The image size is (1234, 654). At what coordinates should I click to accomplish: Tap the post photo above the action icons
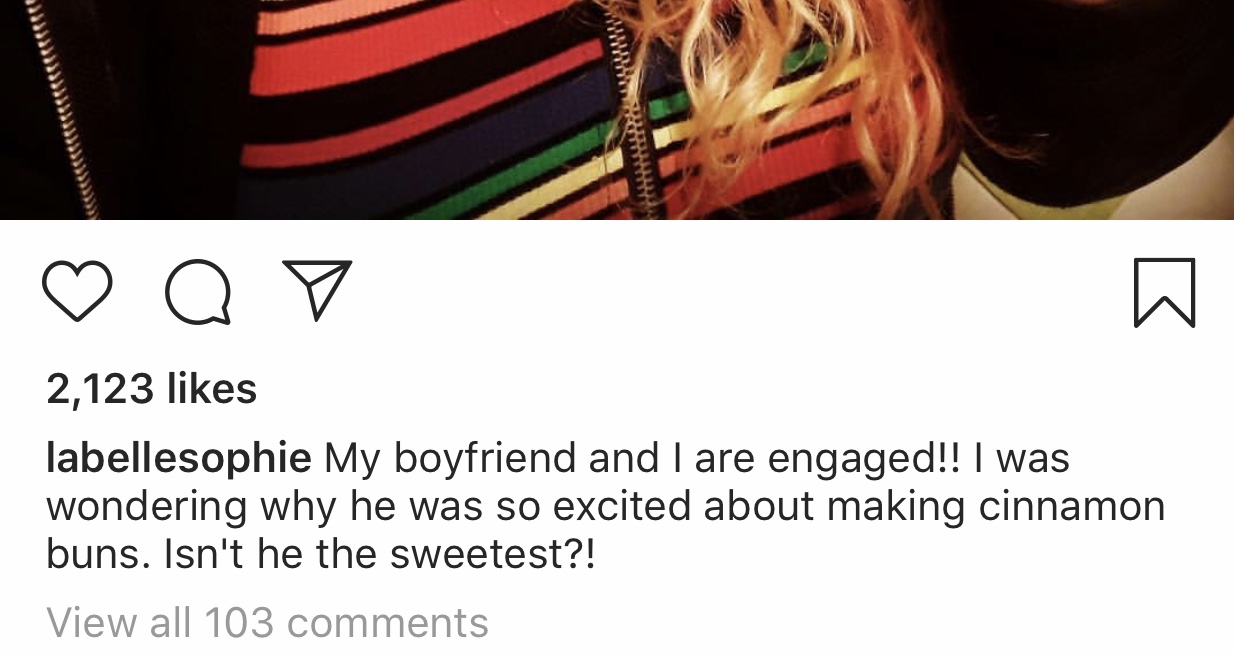tap(617, 109)
